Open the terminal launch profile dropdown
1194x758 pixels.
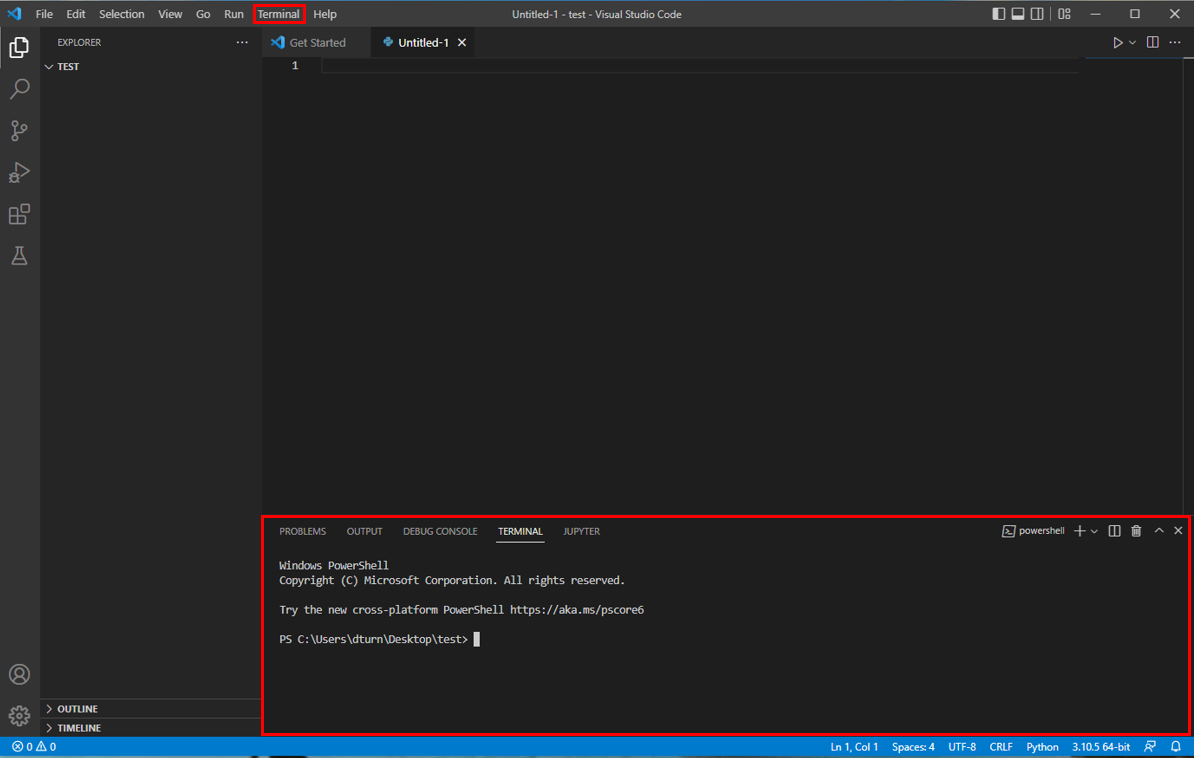point(1092,531)
